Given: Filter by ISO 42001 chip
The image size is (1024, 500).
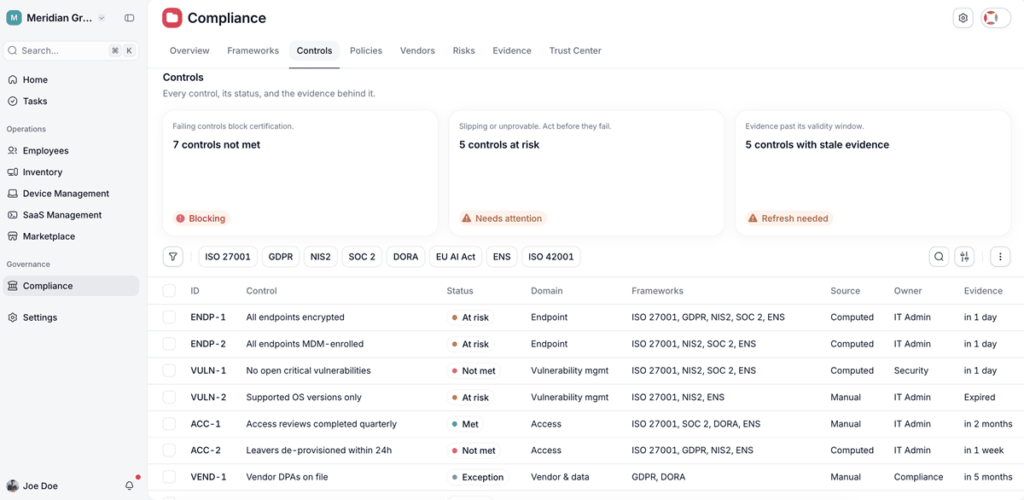Looking at the screenshot, I should coord(551,257).
